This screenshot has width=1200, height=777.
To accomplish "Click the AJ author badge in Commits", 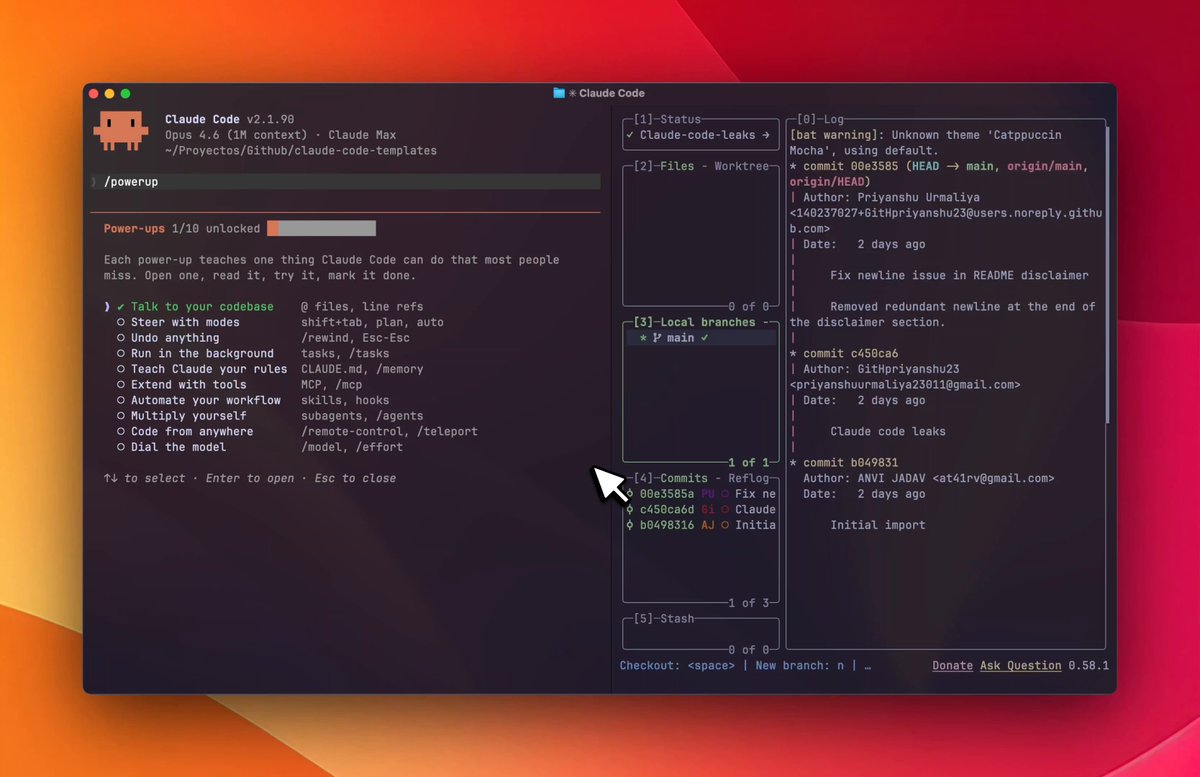I will 708,525.
